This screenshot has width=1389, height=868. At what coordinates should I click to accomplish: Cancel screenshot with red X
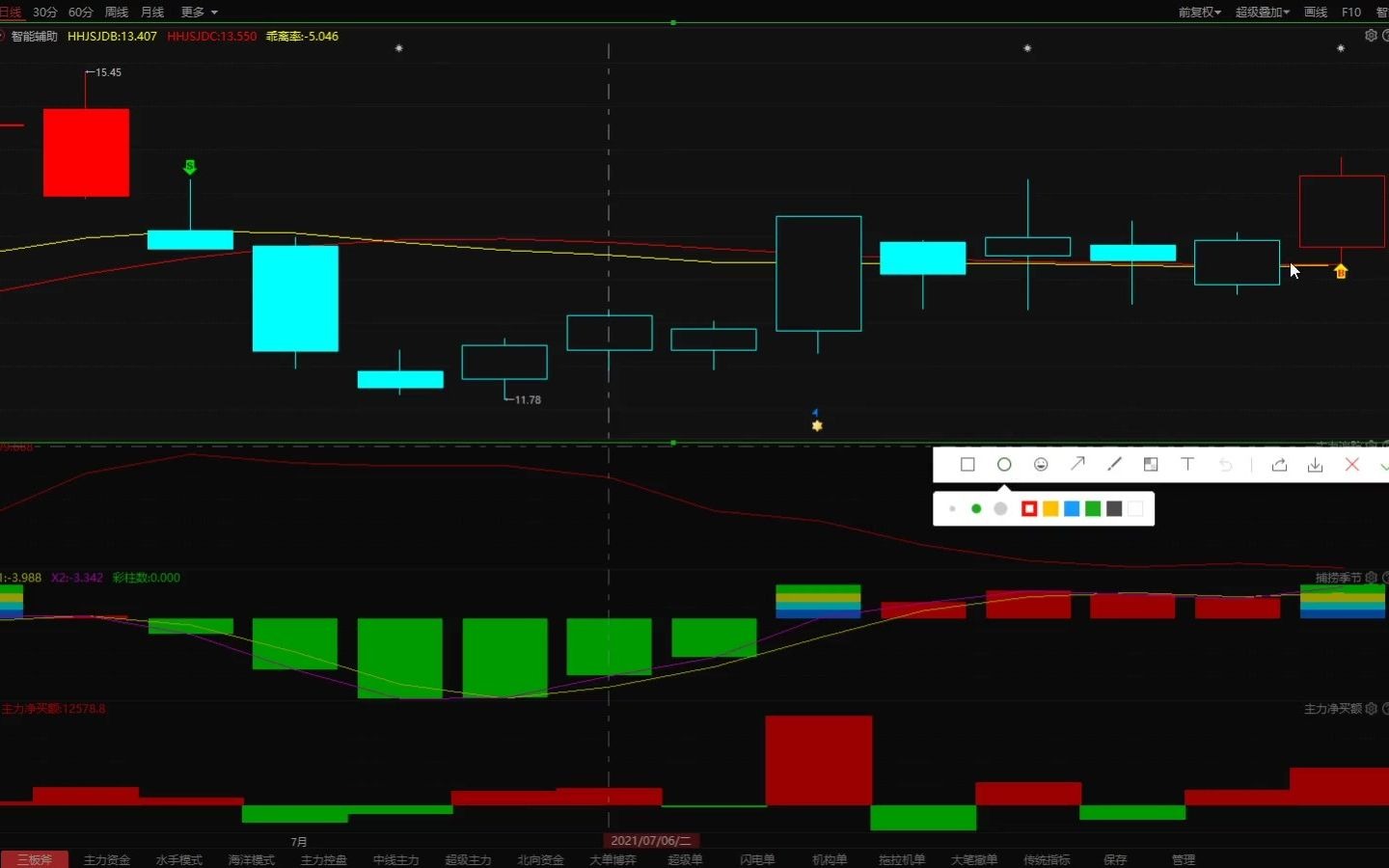[x=1352, y=465]
